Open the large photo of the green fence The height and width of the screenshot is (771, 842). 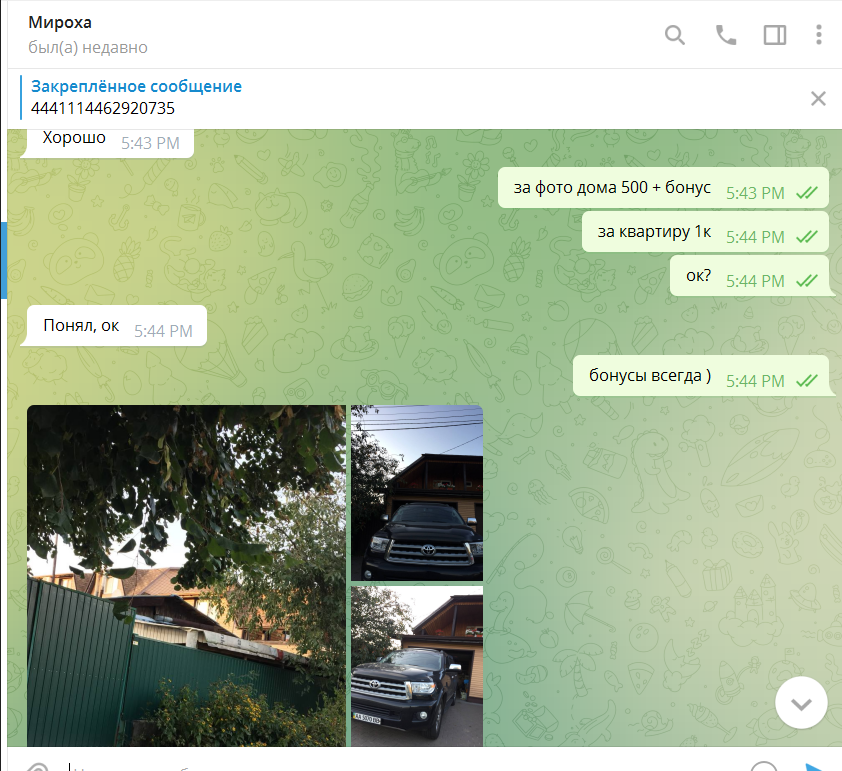click(x=186, y=575)
